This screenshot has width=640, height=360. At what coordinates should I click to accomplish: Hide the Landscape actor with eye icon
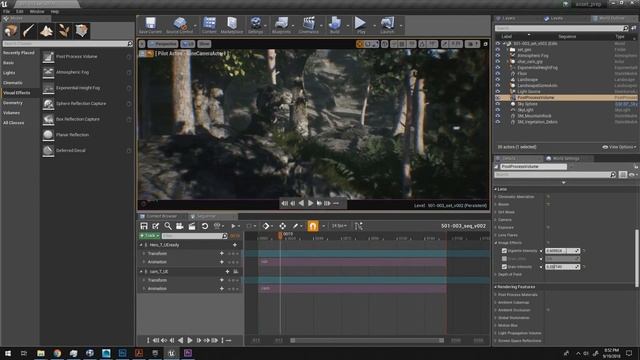point(498,80)
